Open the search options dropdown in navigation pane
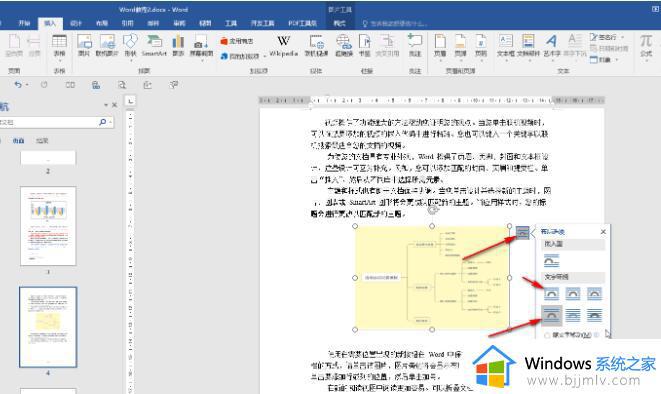This screenshot has width=661, height=394. [x=110, y=122]
